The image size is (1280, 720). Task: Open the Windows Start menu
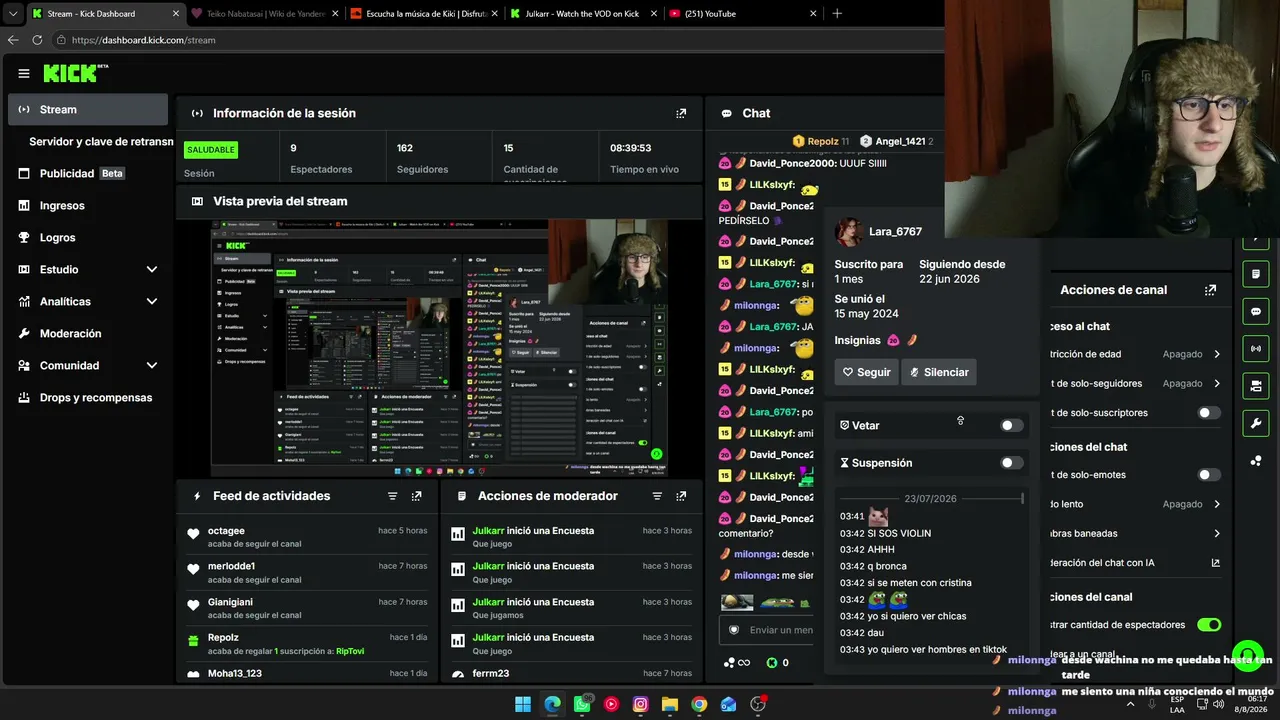523,704
